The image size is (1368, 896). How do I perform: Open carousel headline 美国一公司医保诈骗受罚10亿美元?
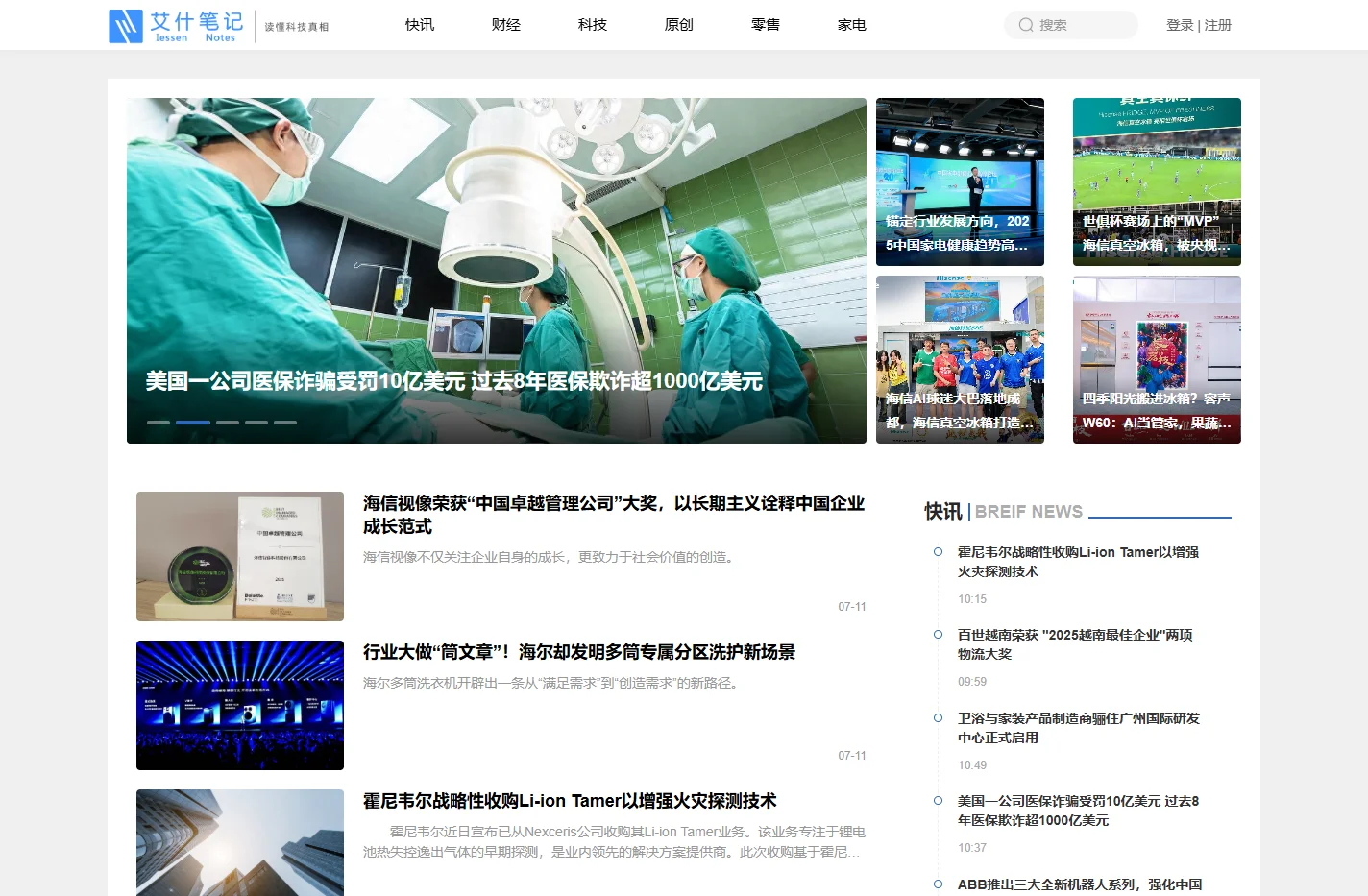click(453, 381)
